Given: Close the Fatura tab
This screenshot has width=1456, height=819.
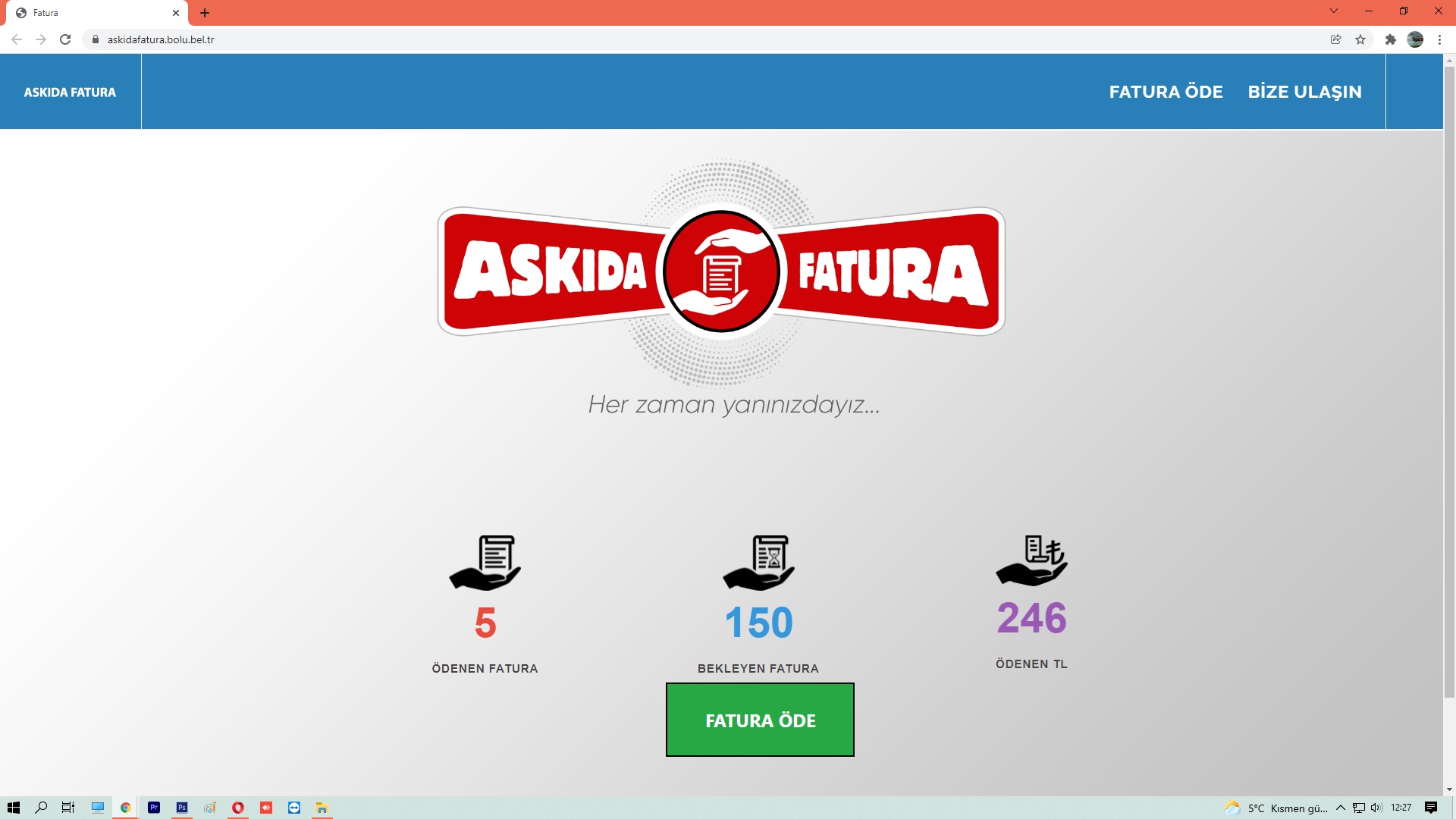Looking at the screenshot, I should click(176, 13).
